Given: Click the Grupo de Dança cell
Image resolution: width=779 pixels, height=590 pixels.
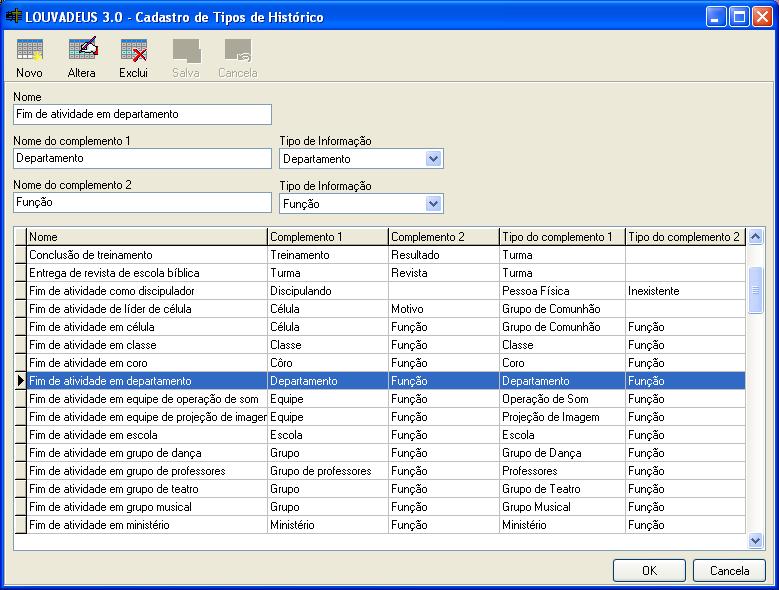Looking at the screenshot, I should [x=562, y=453].
